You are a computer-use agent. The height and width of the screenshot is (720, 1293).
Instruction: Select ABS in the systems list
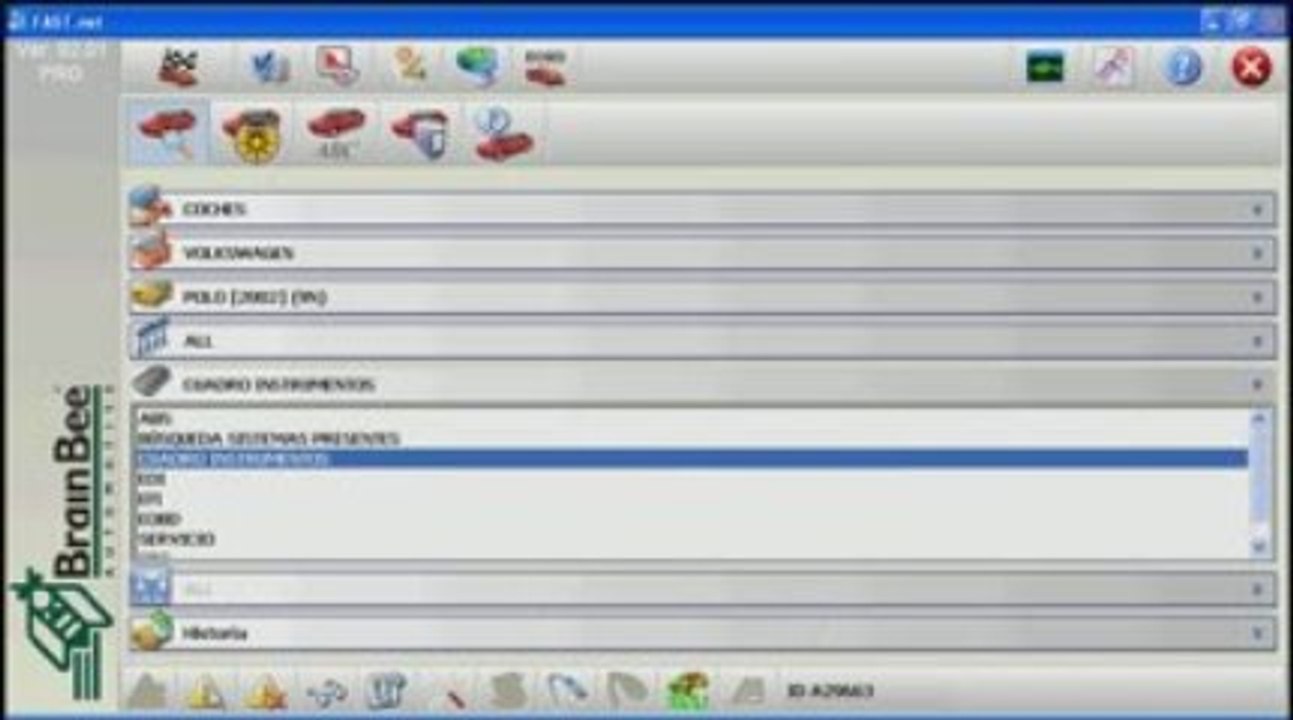690,418
